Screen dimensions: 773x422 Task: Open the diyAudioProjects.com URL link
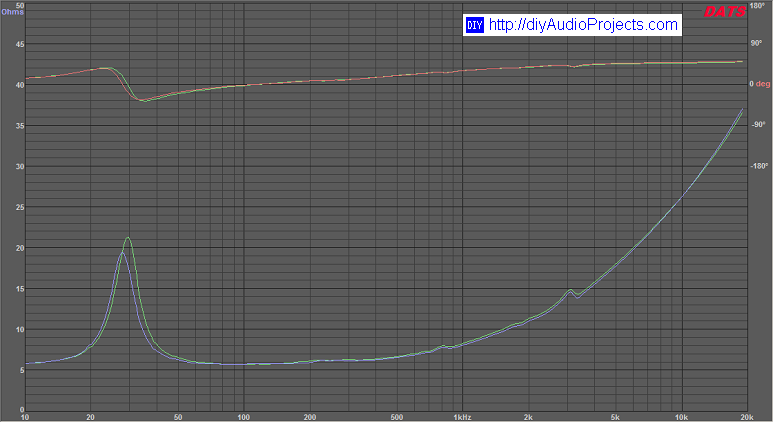pos(583,25)
